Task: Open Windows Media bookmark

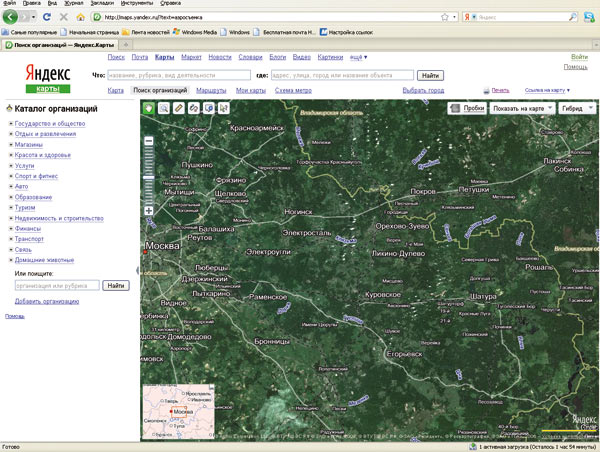Action: click(x=195, y=32)
